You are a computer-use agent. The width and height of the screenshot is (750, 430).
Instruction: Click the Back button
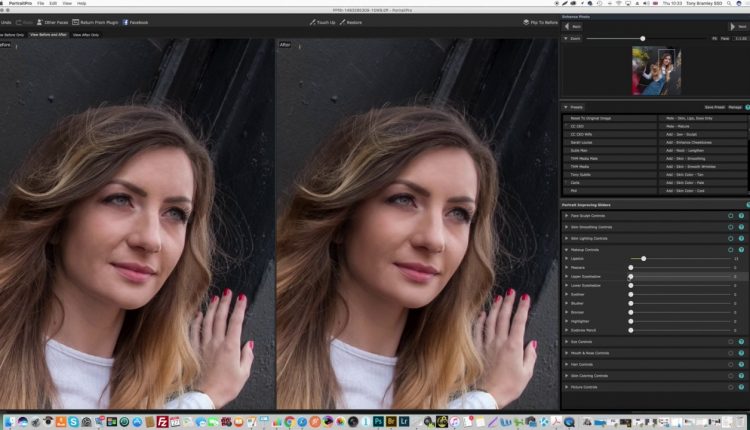[573, 27]
